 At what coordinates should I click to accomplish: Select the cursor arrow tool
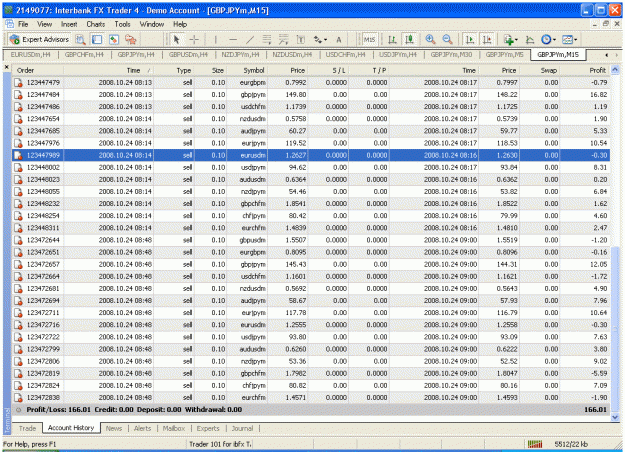coord(177,39)
